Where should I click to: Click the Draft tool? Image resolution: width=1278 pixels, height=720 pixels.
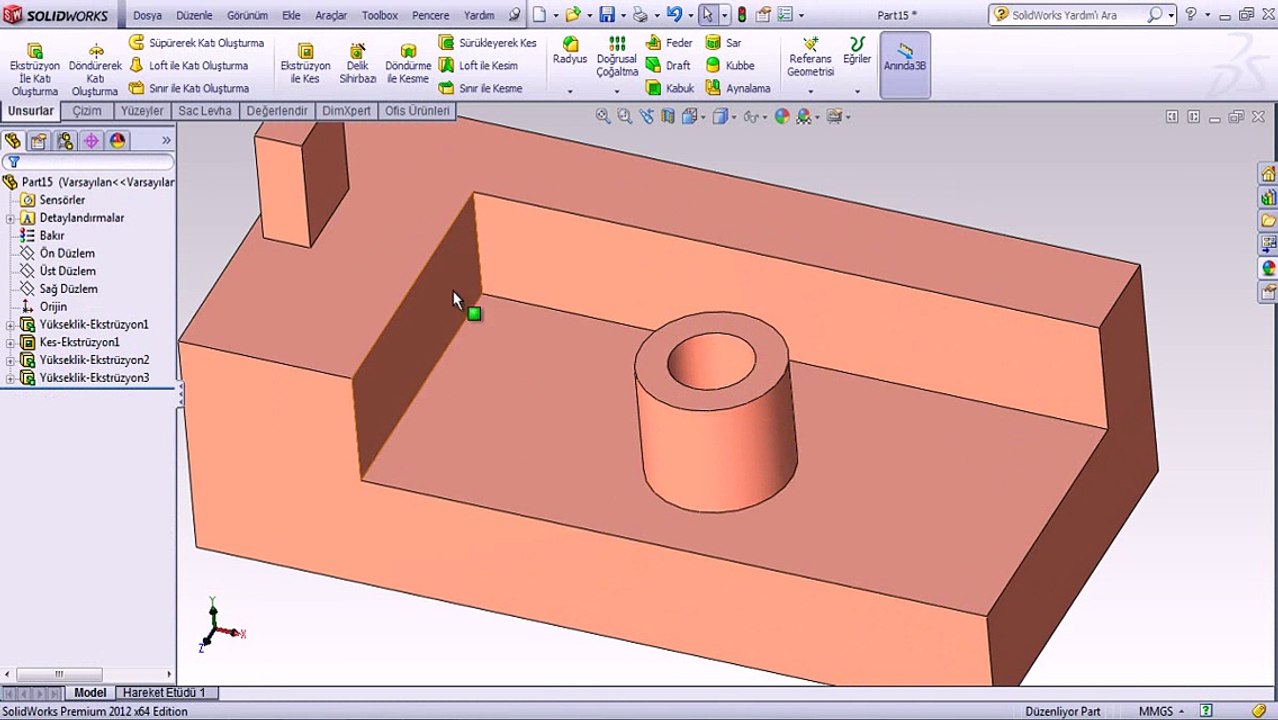(668, 65)
